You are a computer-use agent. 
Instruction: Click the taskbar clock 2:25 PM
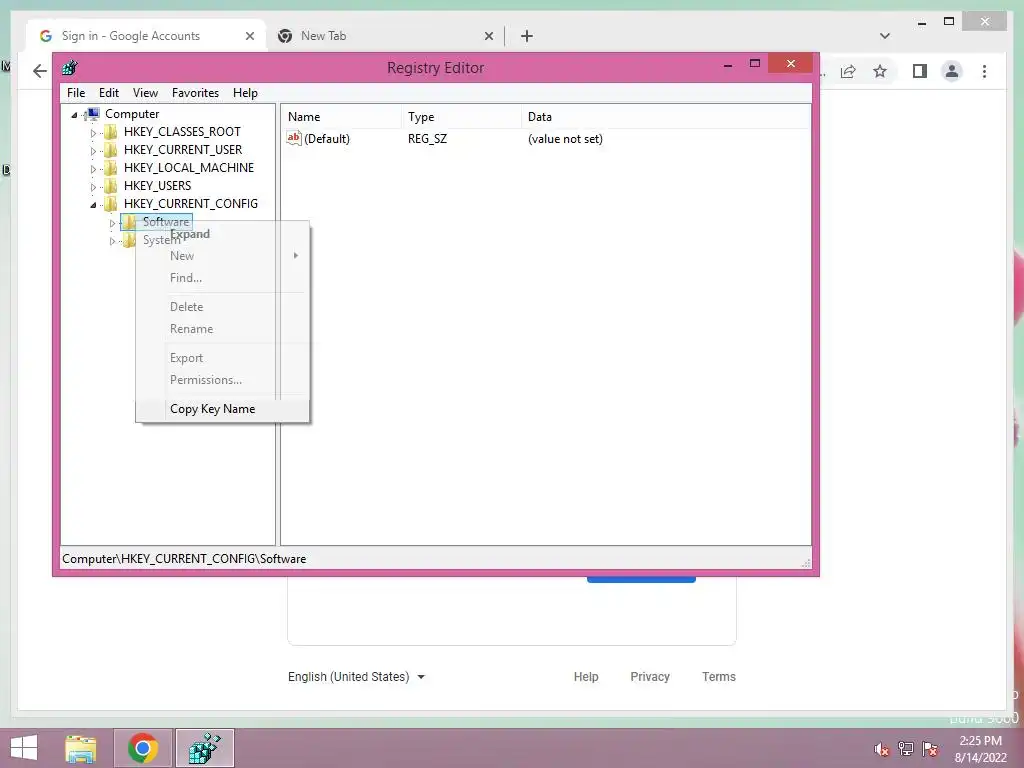pyautogui.click(x=980, y=741)
